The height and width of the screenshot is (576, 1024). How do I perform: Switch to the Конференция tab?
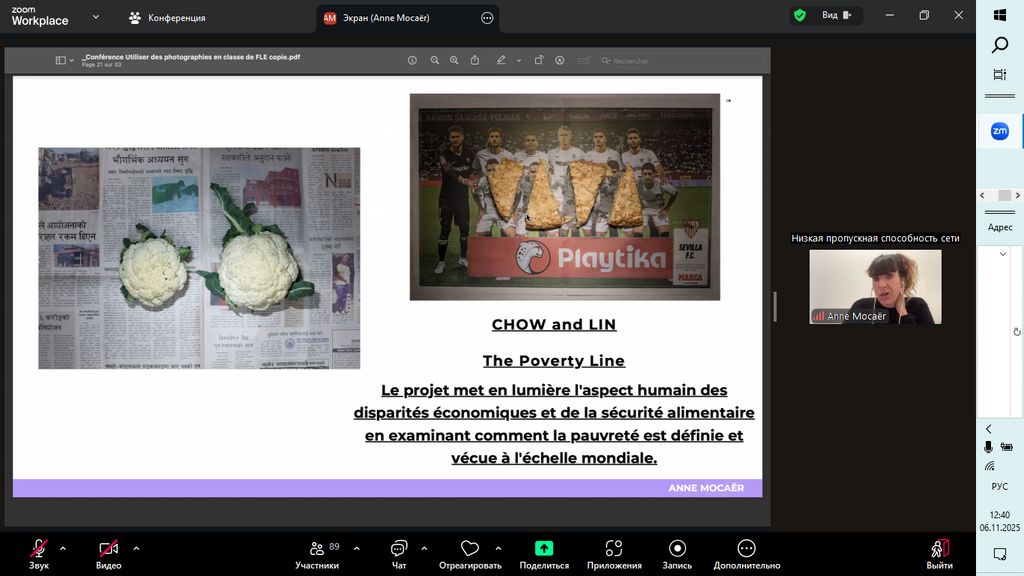click(x=167, y=18)
